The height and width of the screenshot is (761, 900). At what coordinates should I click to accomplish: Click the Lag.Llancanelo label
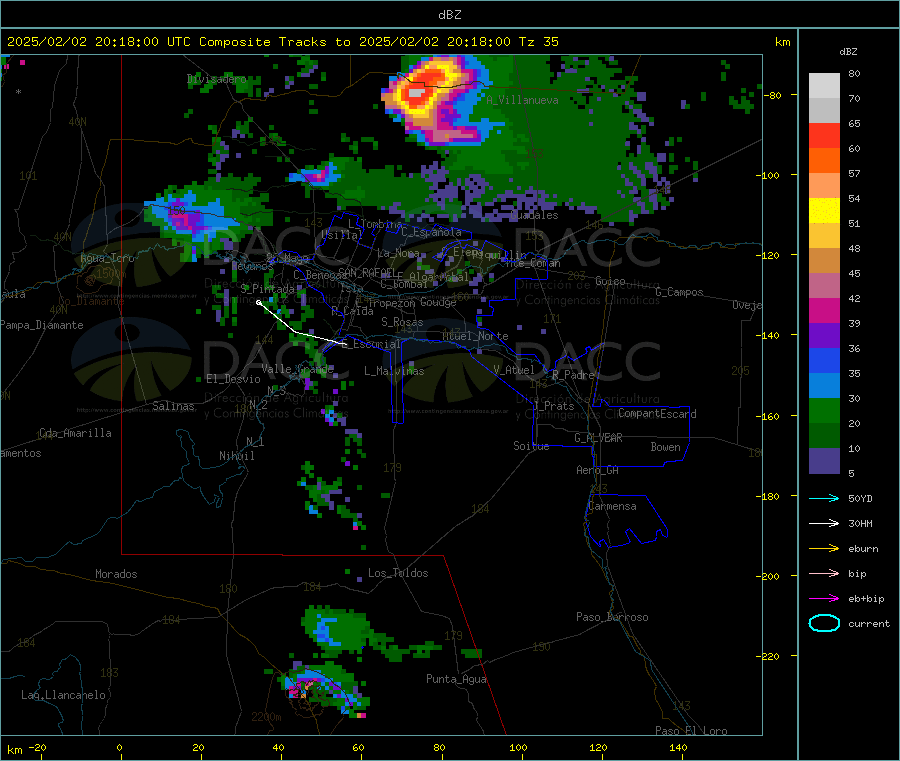63,695
